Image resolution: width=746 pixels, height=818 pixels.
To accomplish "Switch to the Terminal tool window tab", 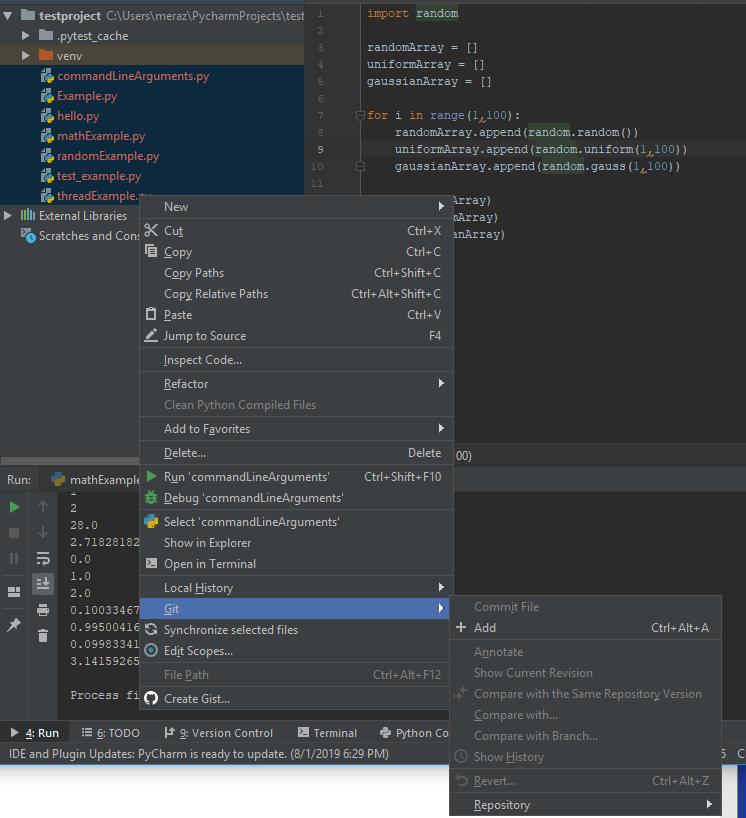I will [x=326, y=733].
